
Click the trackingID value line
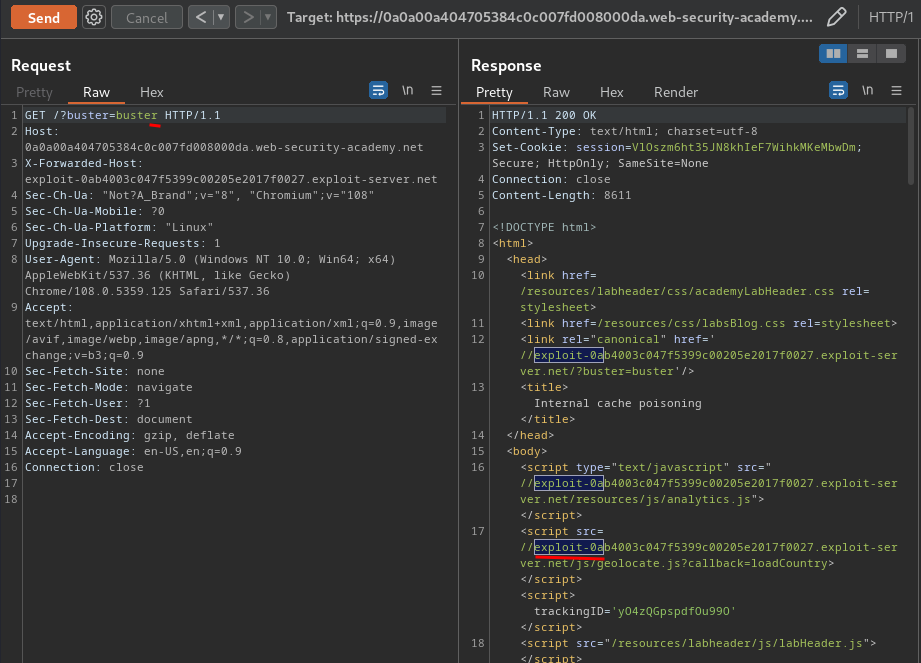click(634, 611)
